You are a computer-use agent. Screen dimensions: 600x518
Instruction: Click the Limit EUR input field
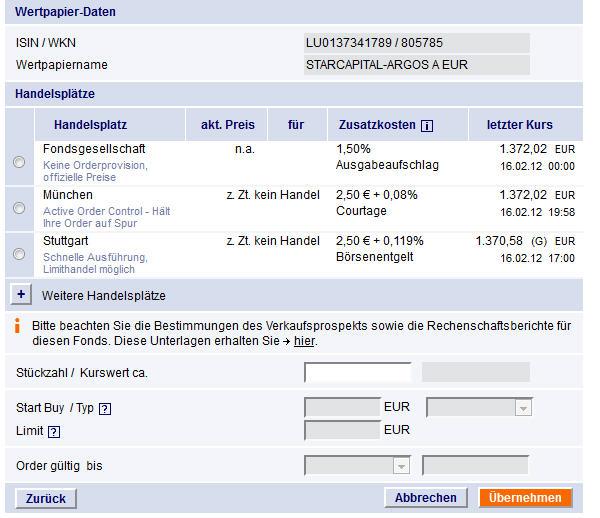coord(341,431)
